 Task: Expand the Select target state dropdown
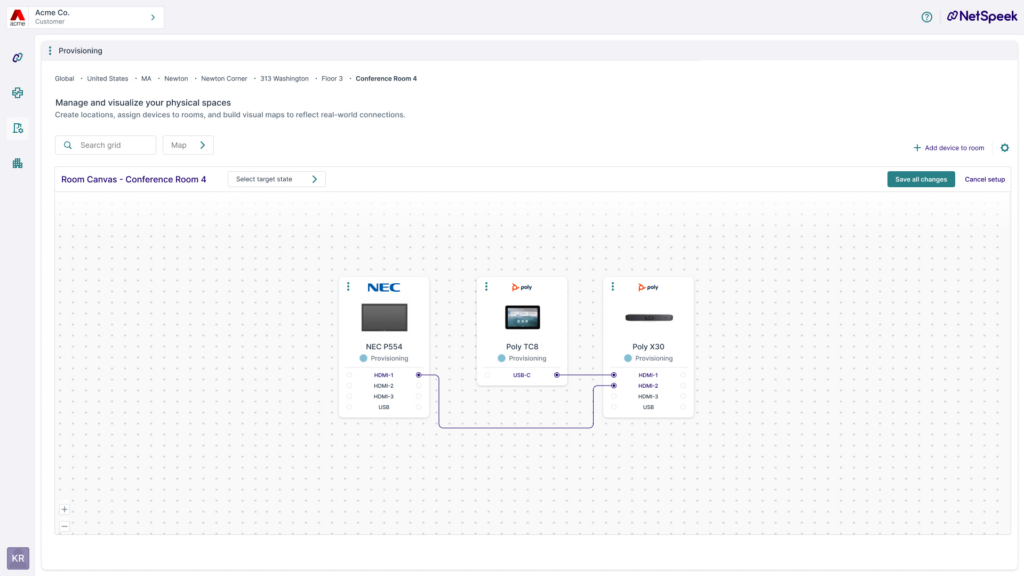tap(277, 179)
